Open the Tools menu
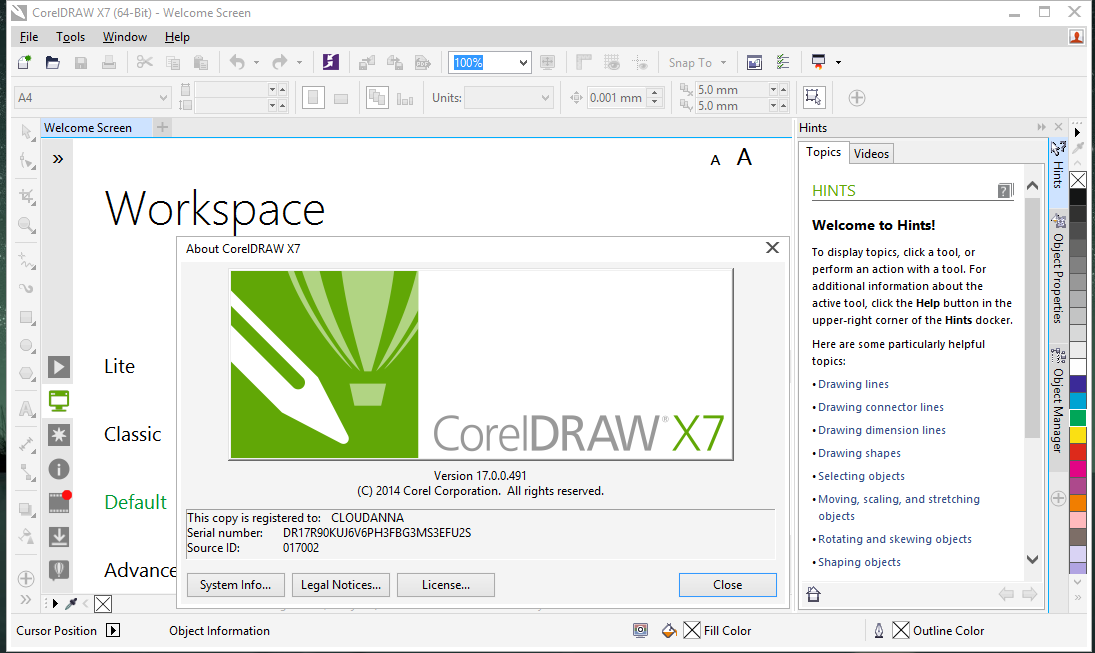 (x=71, y=37)
